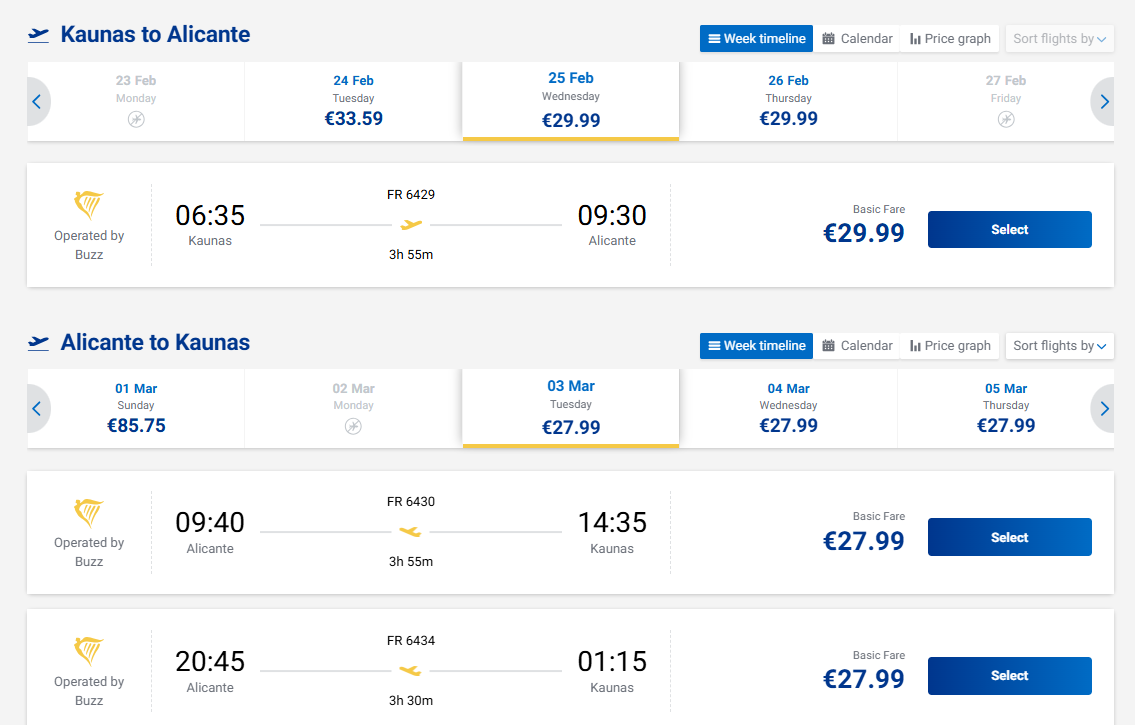Open Sort flights by dropdown for outbound flights
1135x725 pixels.
[1059, 39]
